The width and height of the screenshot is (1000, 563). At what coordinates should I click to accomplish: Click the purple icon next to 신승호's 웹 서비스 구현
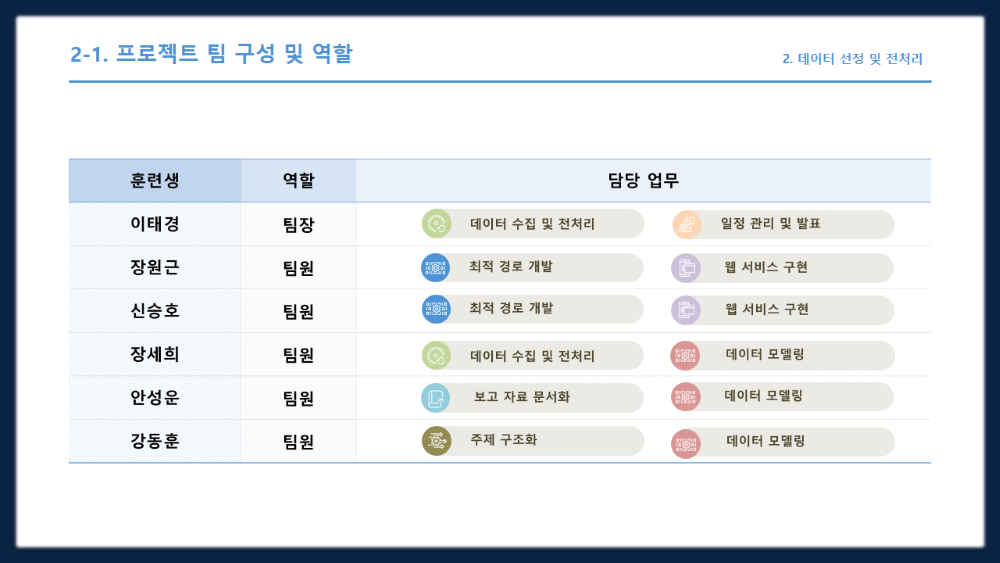coord(686,311)
